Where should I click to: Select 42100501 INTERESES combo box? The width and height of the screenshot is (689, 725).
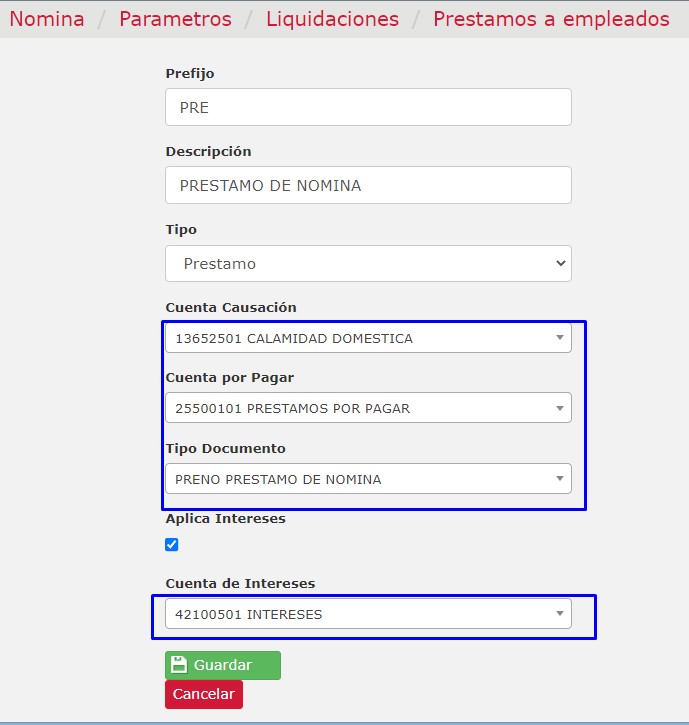point(369,614)
